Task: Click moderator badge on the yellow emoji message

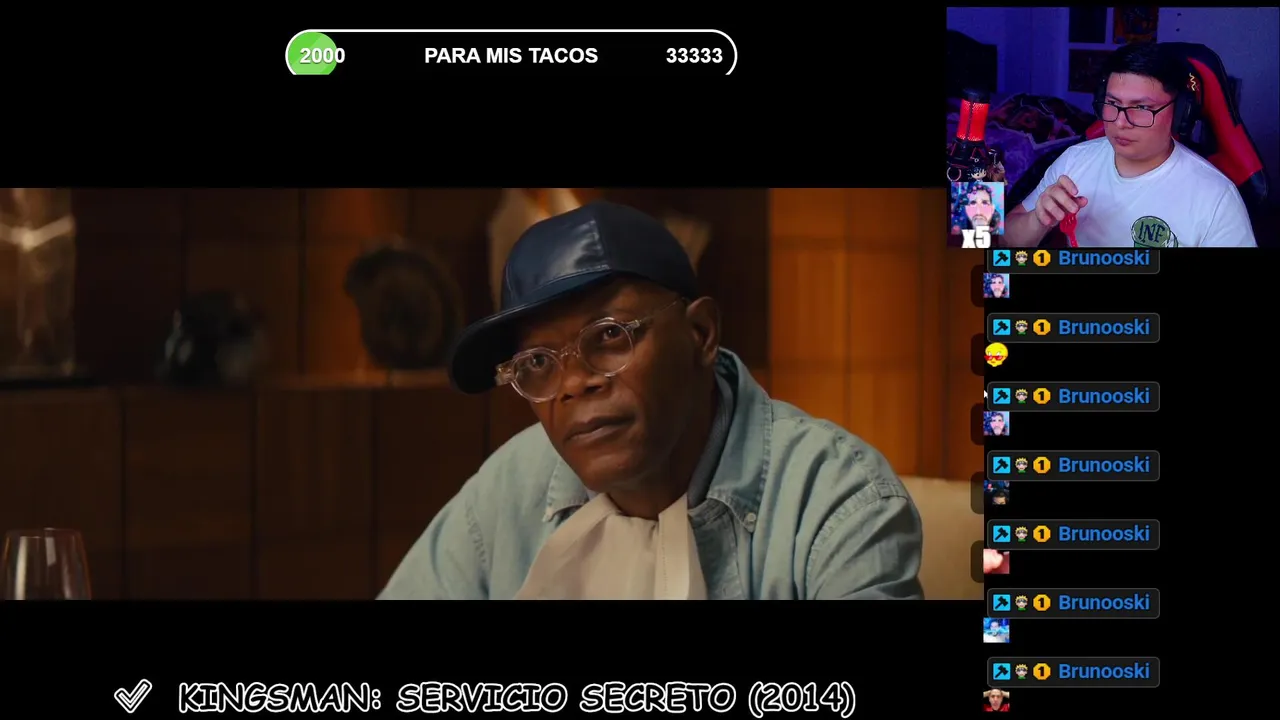Action: coord(1001,327)
